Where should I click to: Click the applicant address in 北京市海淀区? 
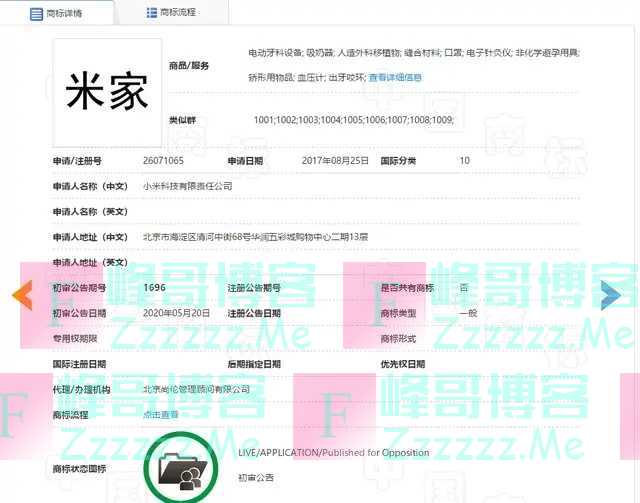click(256, 237)
